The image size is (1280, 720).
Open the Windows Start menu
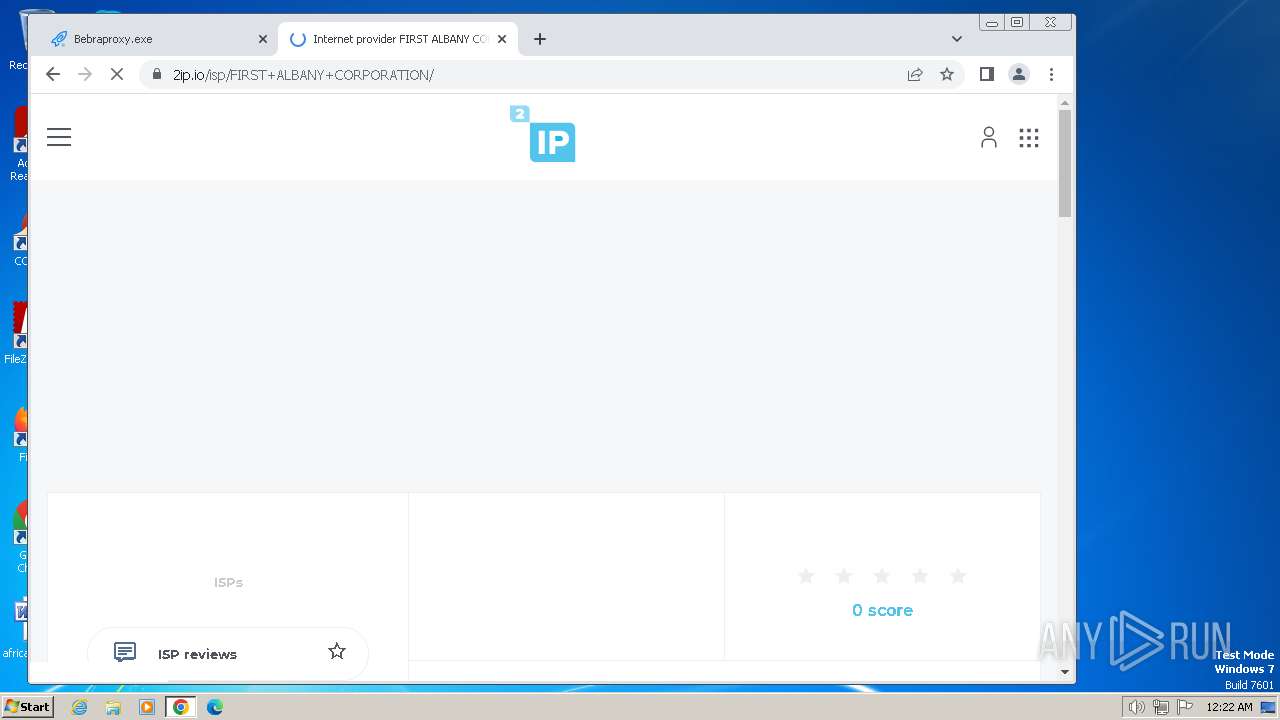pyautogui.click(x=27, y=707)
